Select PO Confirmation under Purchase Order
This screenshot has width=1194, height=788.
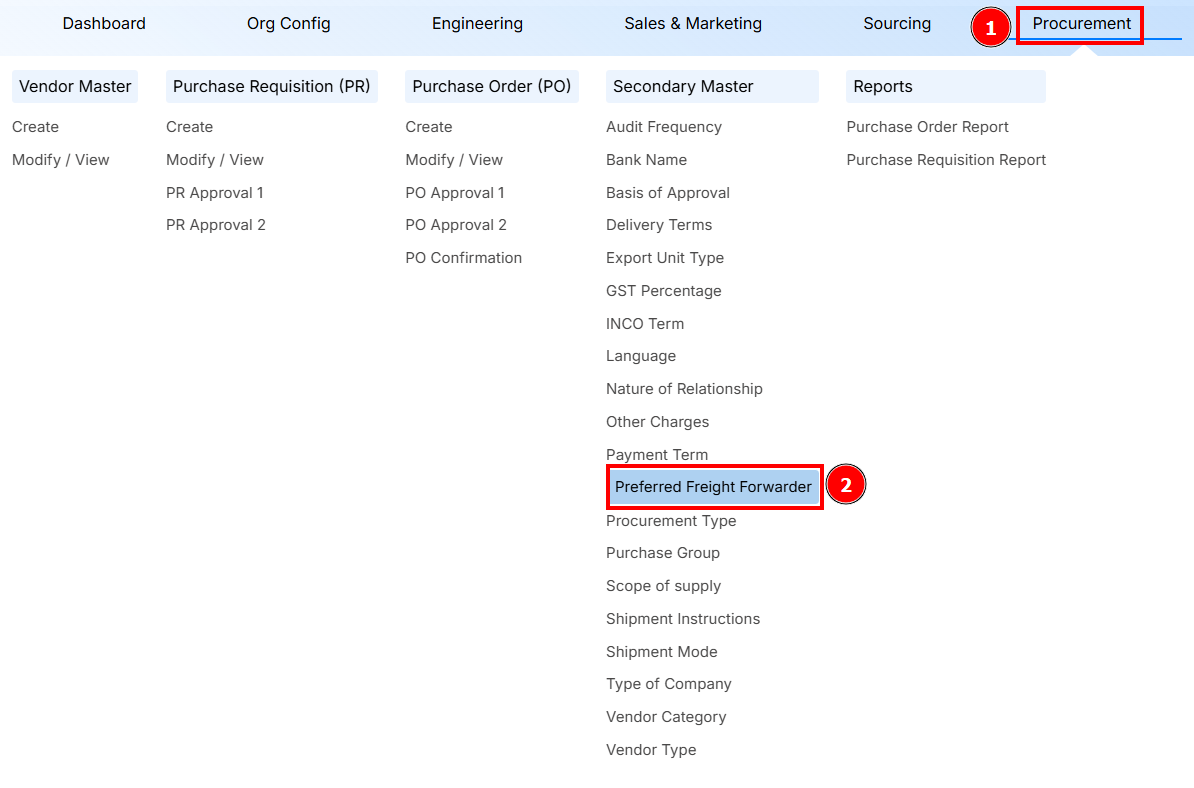tap(463, 257)
